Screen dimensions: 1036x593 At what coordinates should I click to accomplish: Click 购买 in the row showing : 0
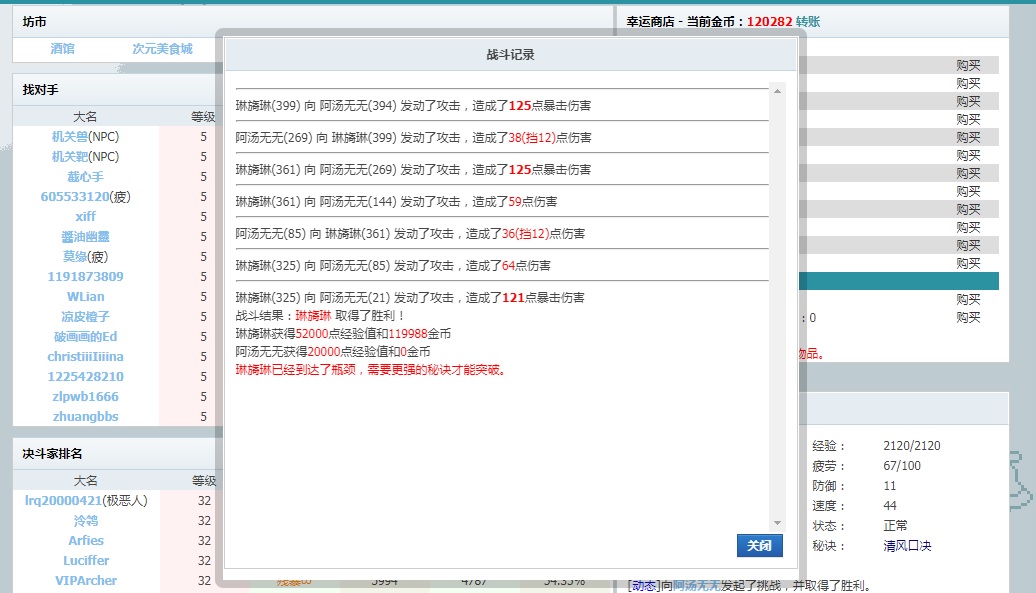[x=968, y=318]
